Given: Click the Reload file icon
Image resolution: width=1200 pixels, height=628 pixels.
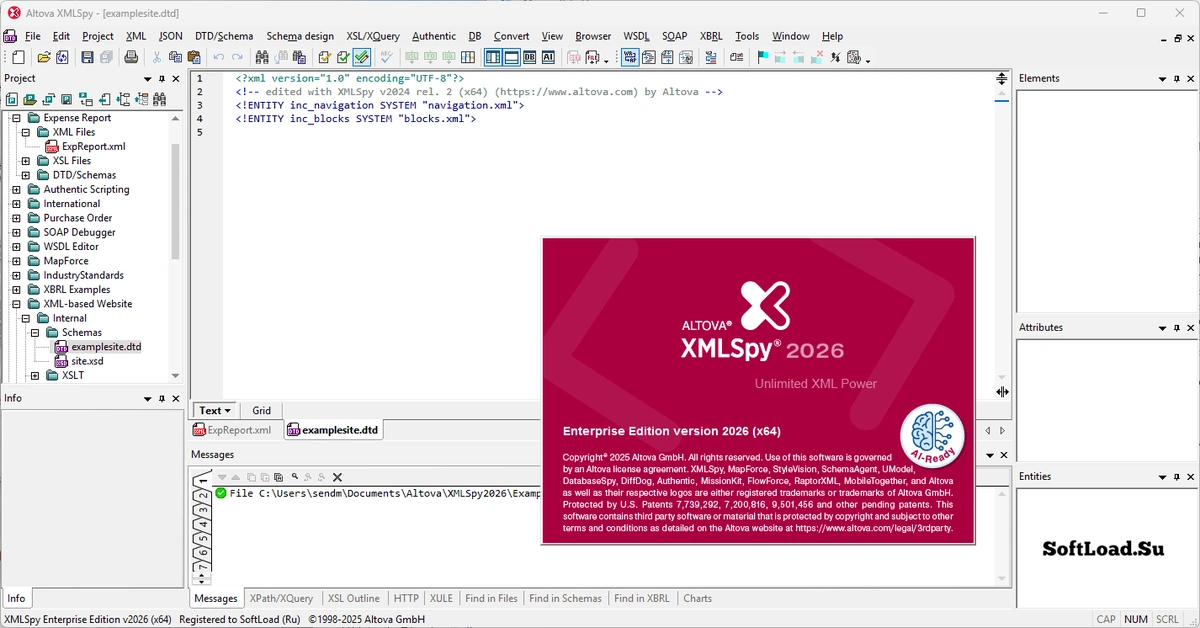Looking at the screenshot, I should pyautogui.click(x=62, y=58).
